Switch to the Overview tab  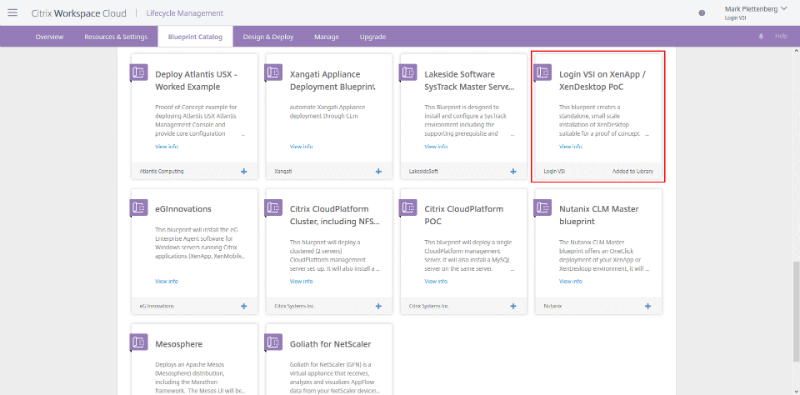point(49,37)
